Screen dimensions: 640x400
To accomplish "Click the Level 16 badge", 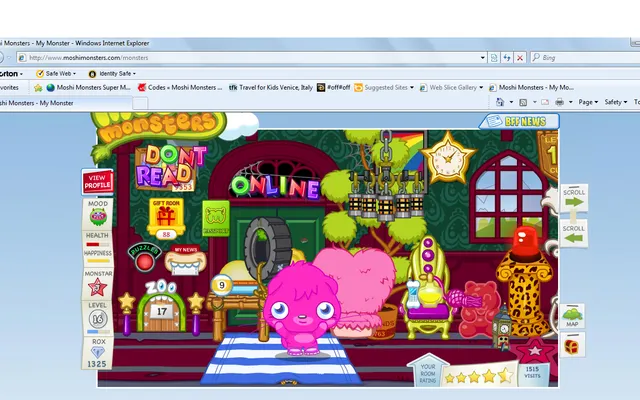I will (x=98, y=319).
